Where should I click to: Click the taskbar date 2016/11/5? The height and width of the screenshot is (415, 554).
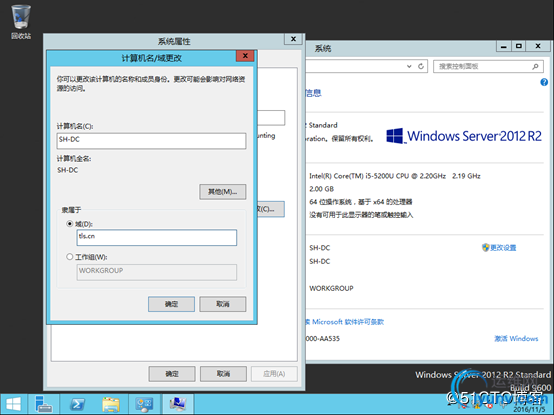tap(528, 409)
